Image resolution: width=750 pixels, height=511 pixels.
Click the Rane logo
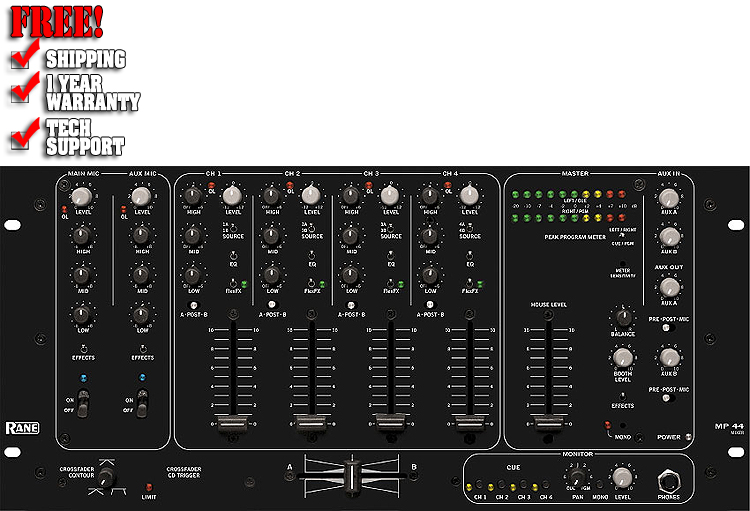pos(22,428)
